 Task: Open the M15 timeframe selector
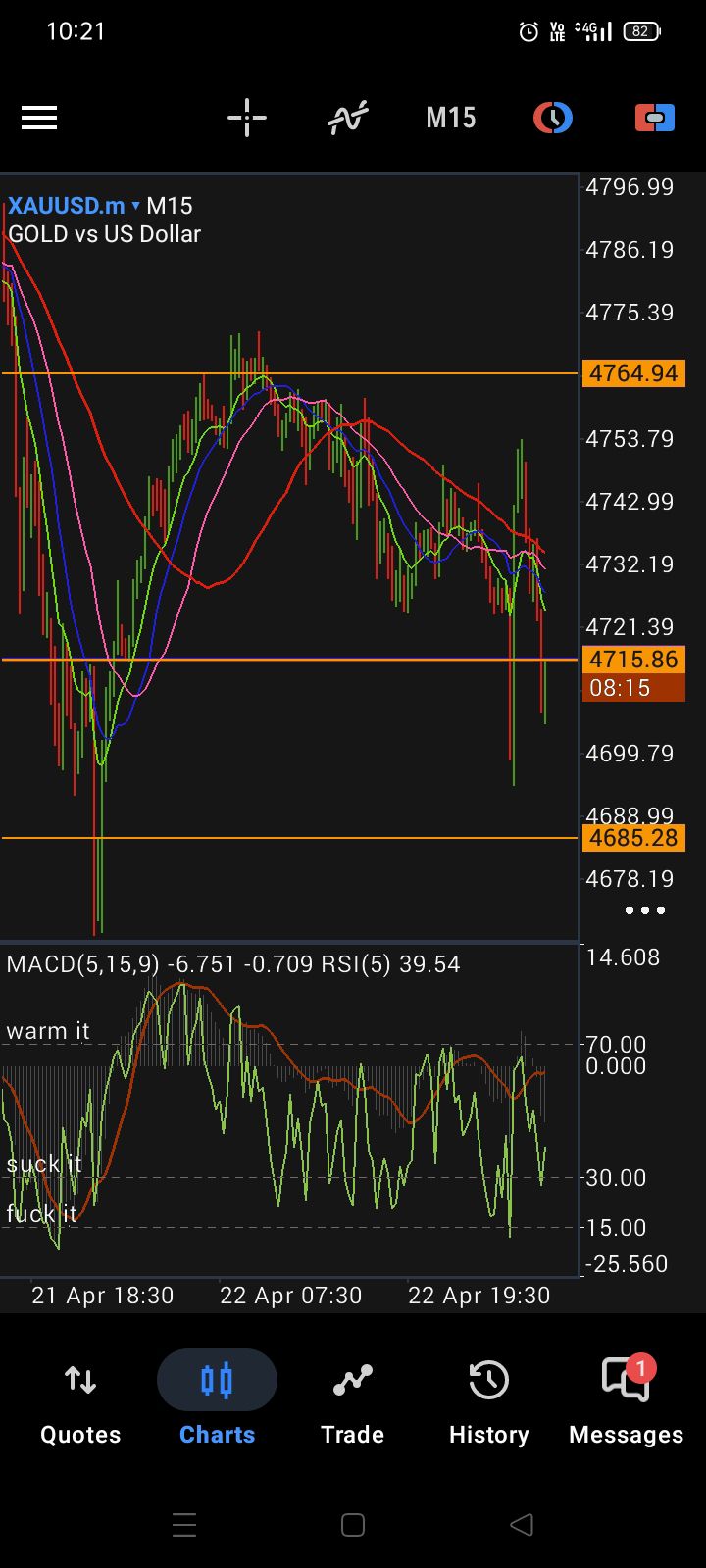click(x=450, y=119)
